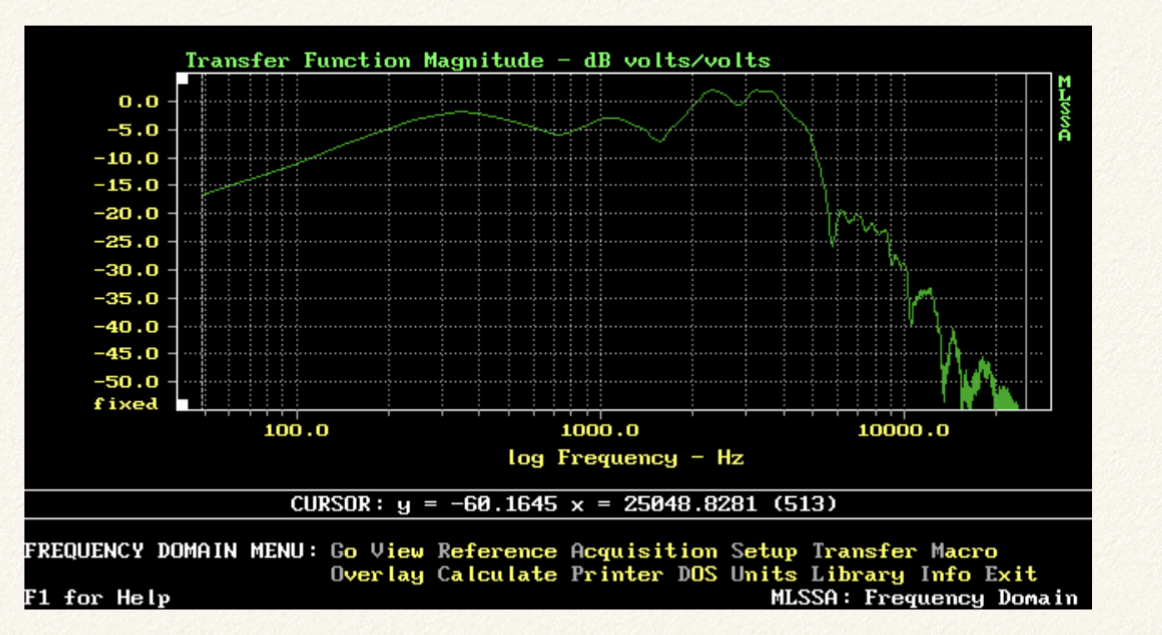This screenshot has width=1162, height=635.
Task: Select the DOS menu command
Action: click(x=697, y=574)
